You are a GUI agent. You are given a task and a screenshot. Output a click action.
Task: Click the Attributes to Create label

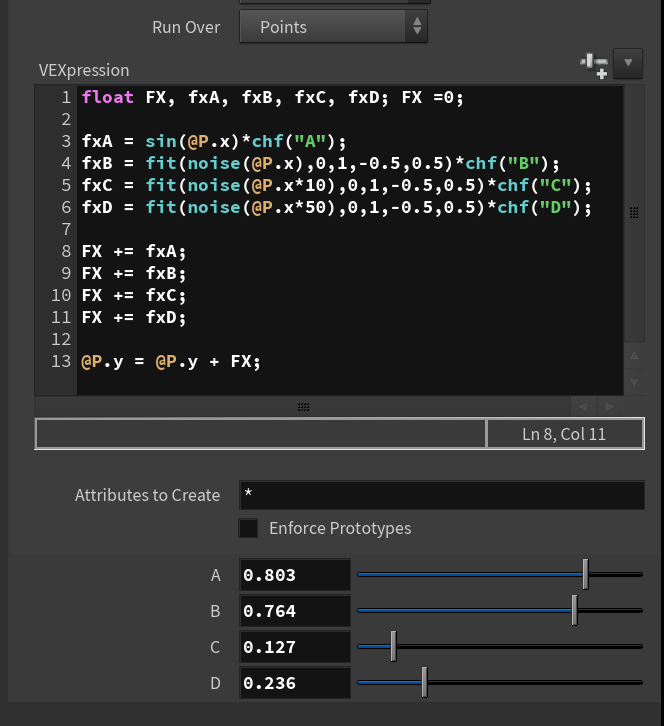[x=147, y=495]
